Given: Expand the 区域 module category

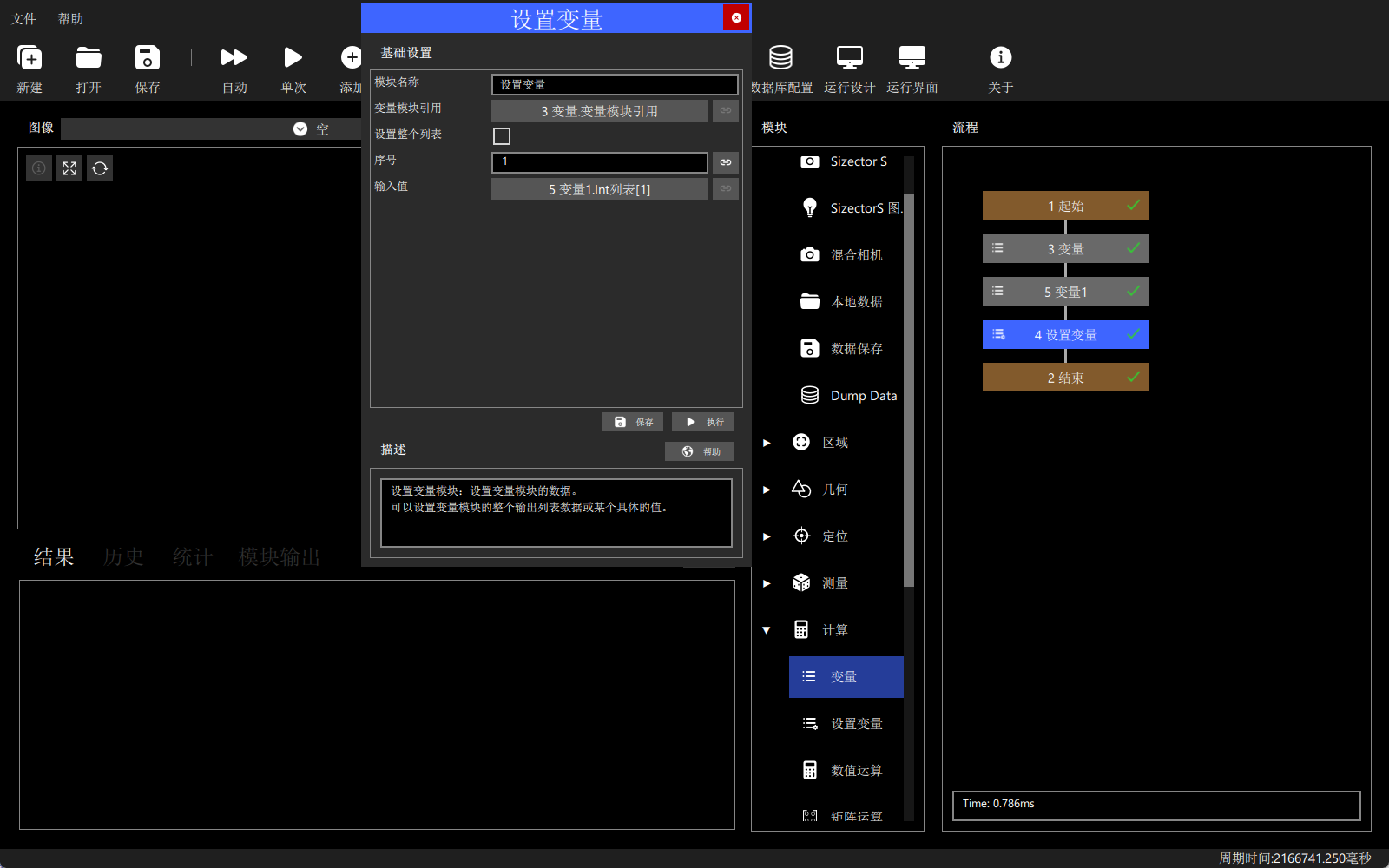Looking at the screenshot, I should point(767,443).
